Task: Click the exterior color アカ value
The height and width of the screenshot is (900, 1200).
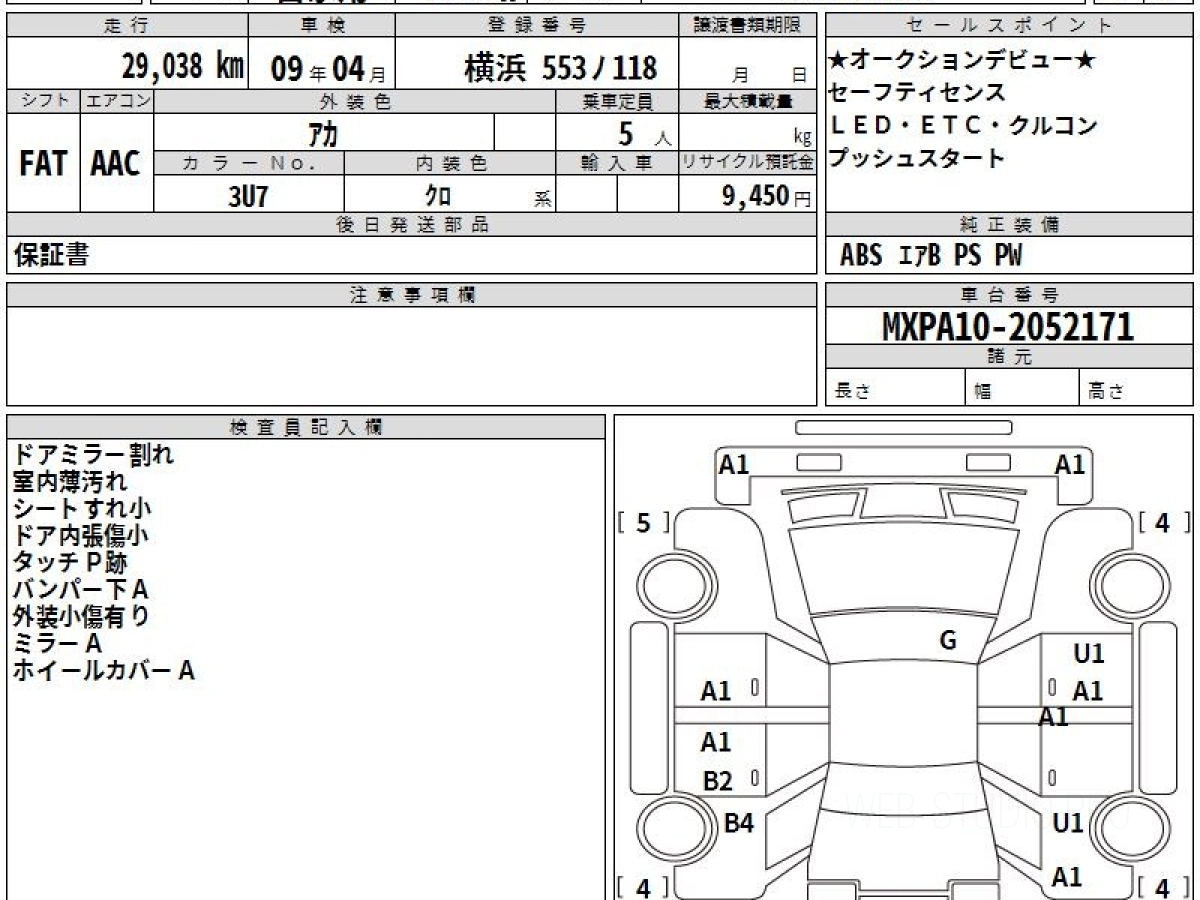Action: coord(323,132)
